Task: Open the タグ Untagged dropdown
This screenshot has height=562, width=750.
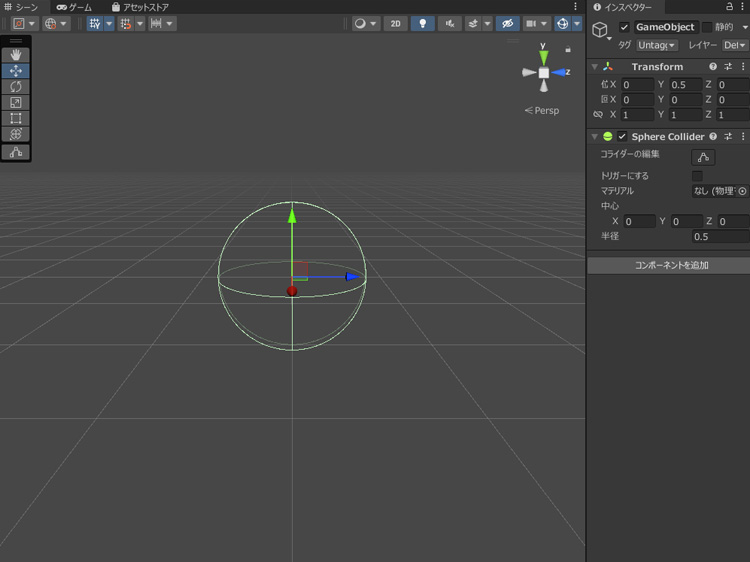Action: 657,45
